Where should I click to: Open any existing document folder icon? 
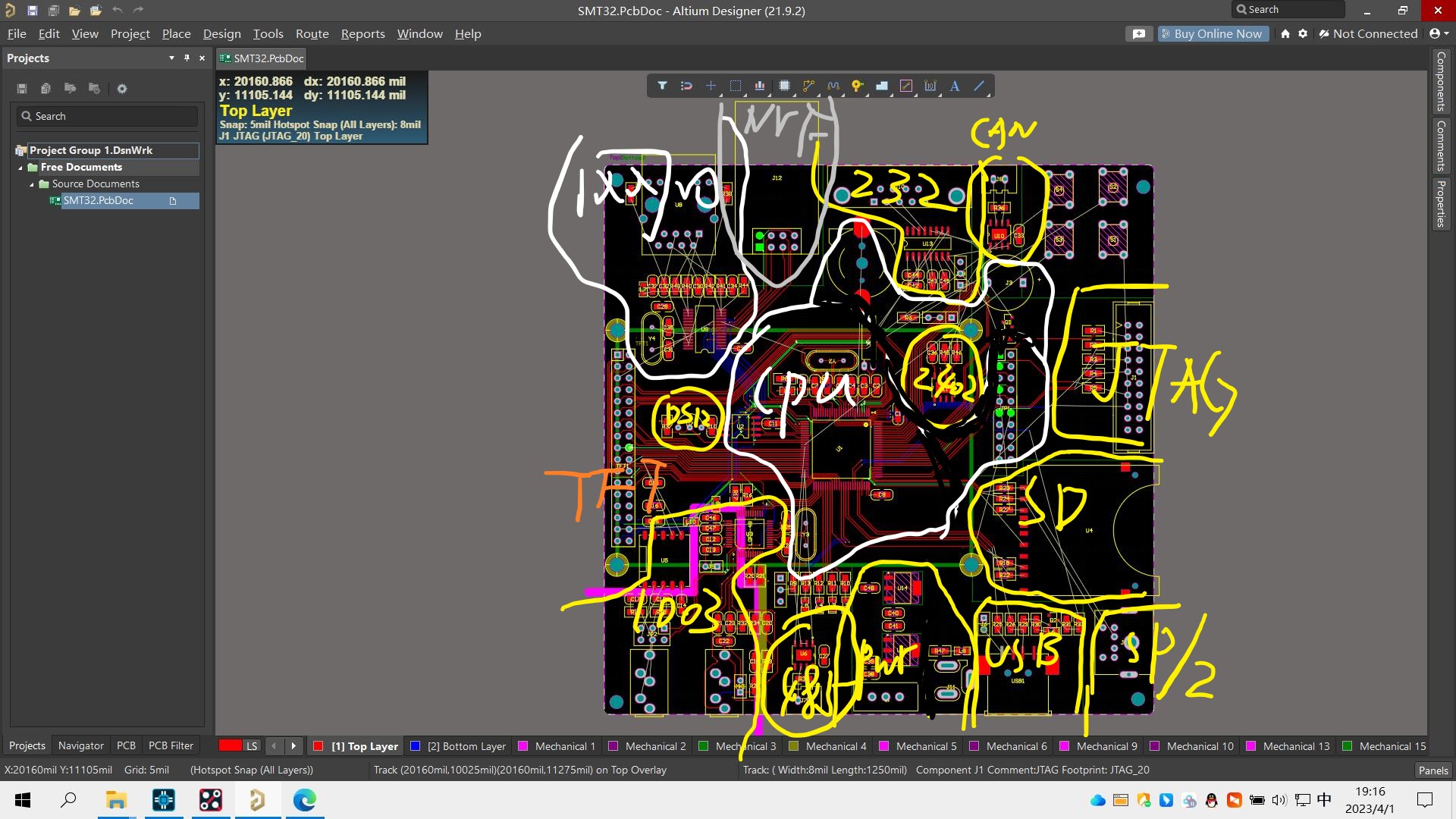point(74,11)
